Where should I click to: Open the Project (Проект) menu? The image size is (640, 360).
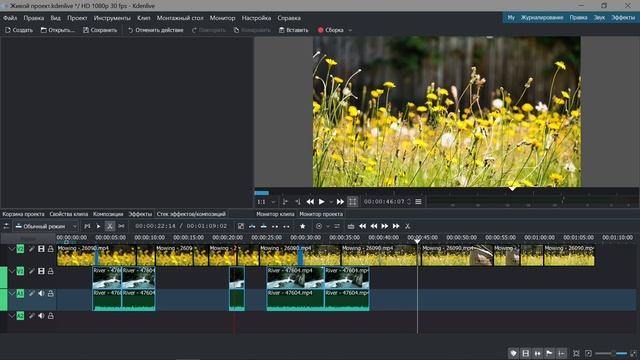(x=77, y=18)
